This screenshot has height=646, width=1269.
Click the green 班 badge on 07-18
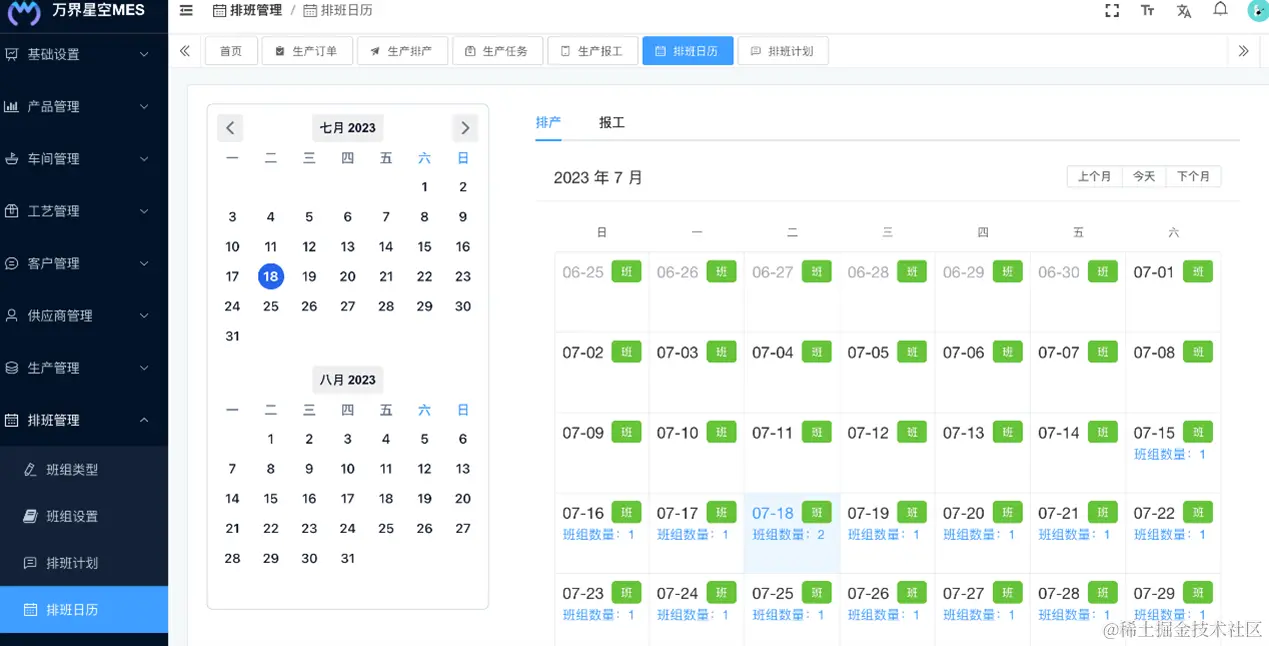(817, 512)
